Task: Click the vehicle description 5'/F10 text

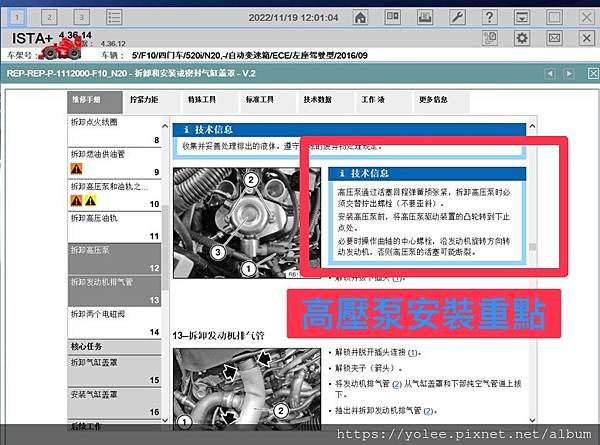Action: (x=249, y=55)
